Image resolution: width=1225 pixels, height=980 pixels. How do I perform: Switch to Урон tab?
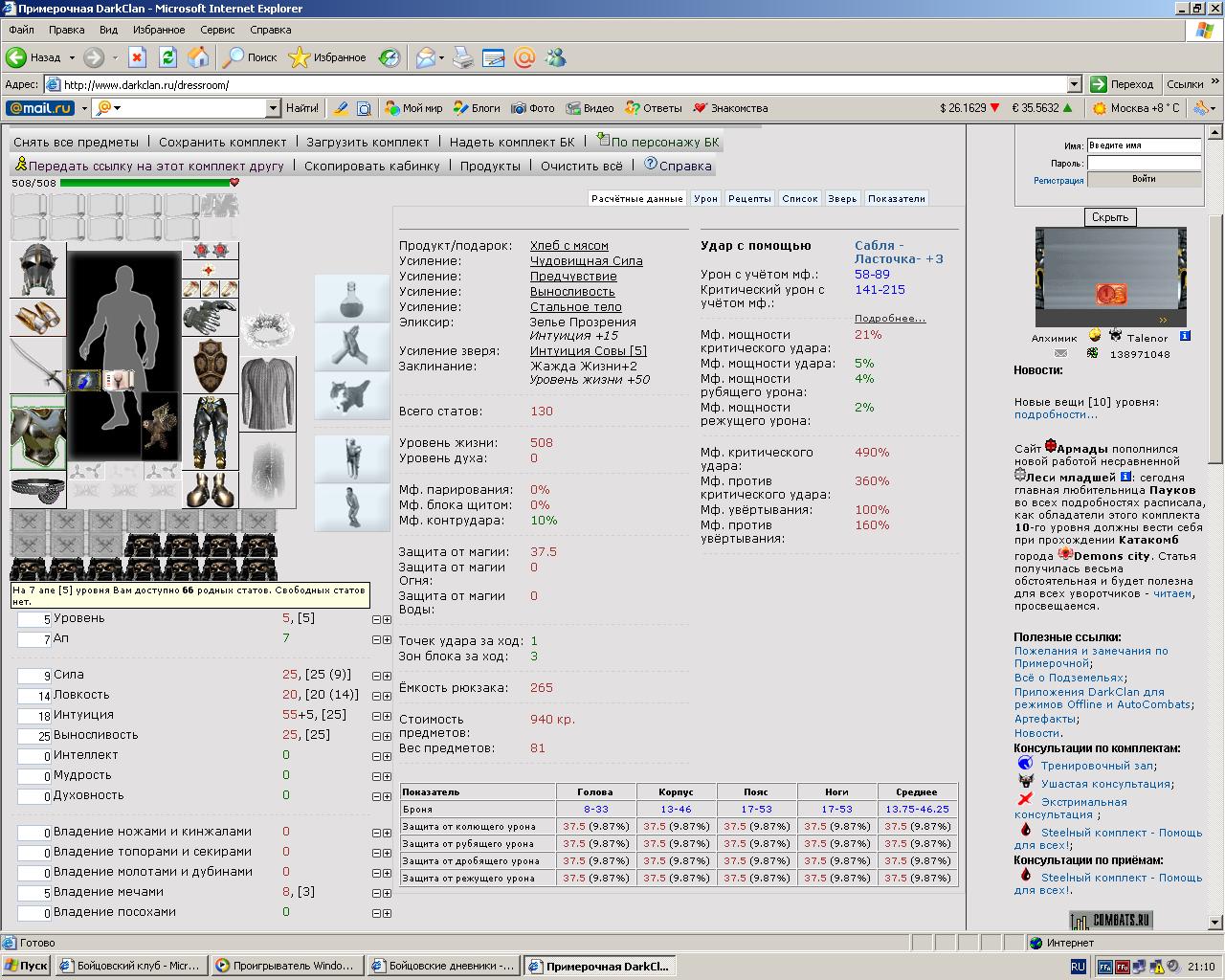(706, 198)
